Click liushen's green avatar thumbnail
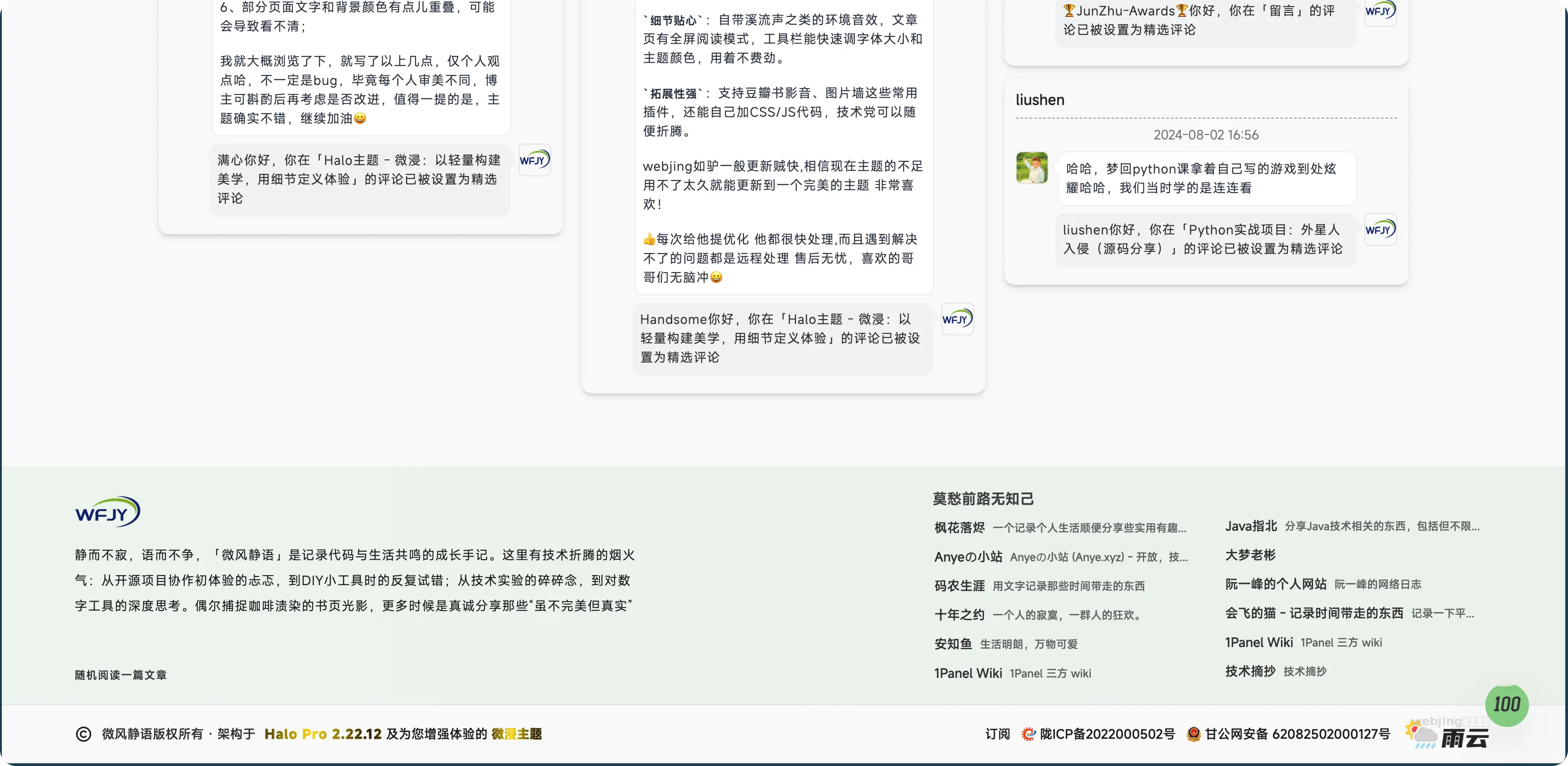Screen dimensions: 1568x766 click(x=1032, y=168)
